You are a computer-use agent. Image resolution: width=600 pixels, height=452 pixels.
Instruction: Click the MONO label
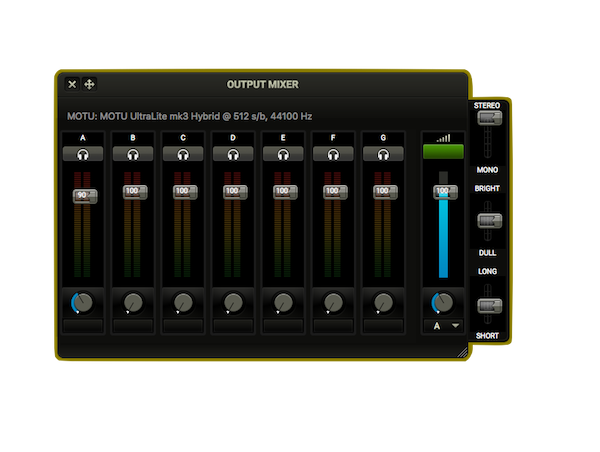(x=487, y=170)
